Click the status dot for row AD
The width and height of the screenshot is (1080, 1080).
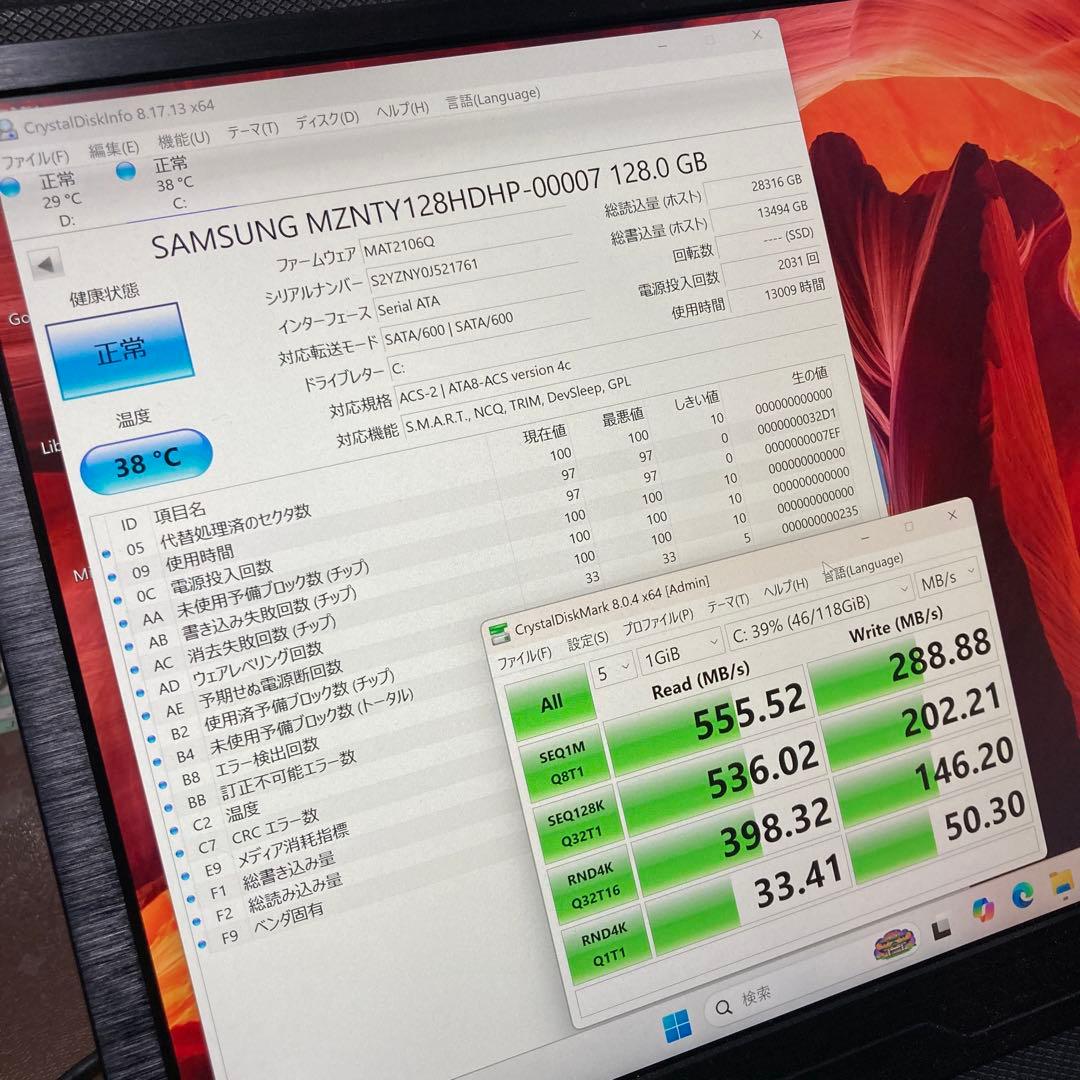141,693
